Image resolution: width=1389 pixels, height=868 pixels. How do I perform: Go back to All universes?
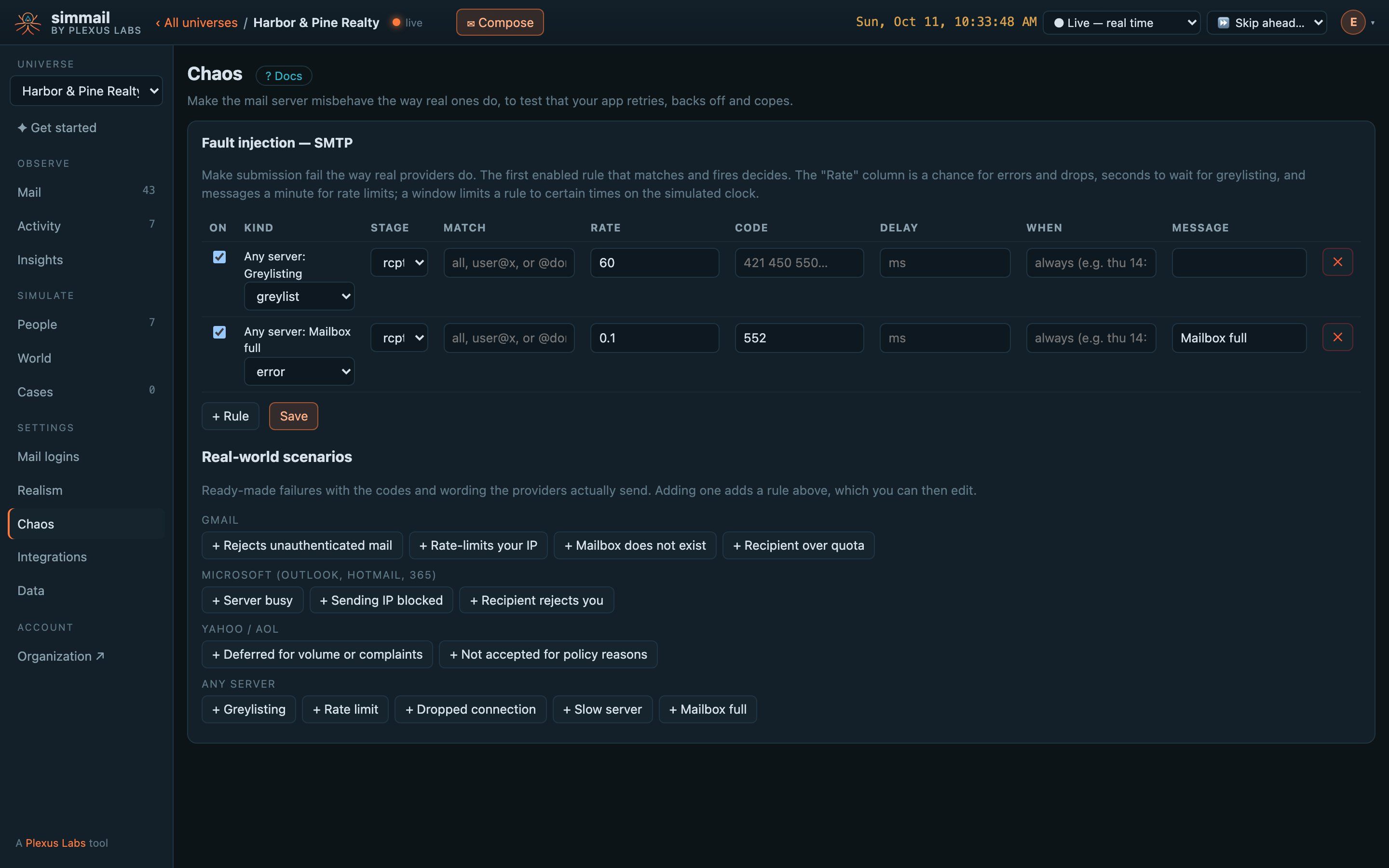(196, 22)
